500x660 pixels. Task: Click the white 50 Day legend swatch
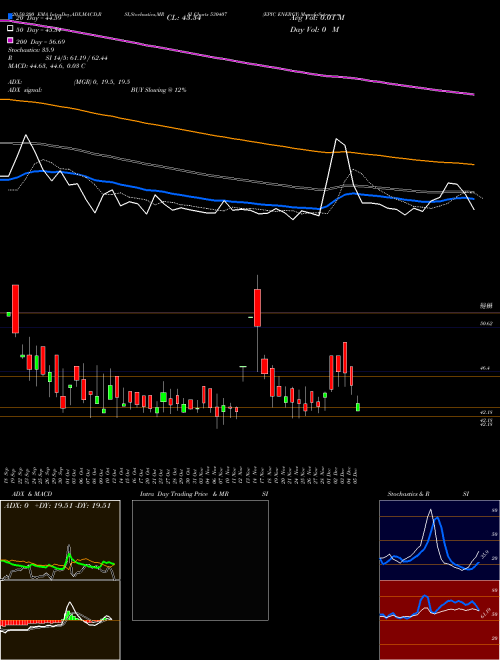click(x=10, y=29)
